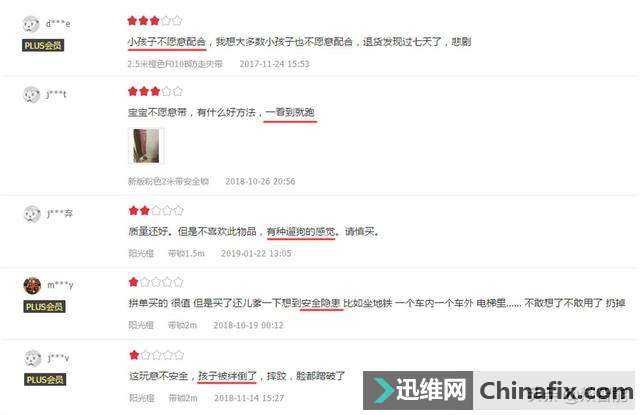Click the 带锁1.5m spec label

coord(186,253)
